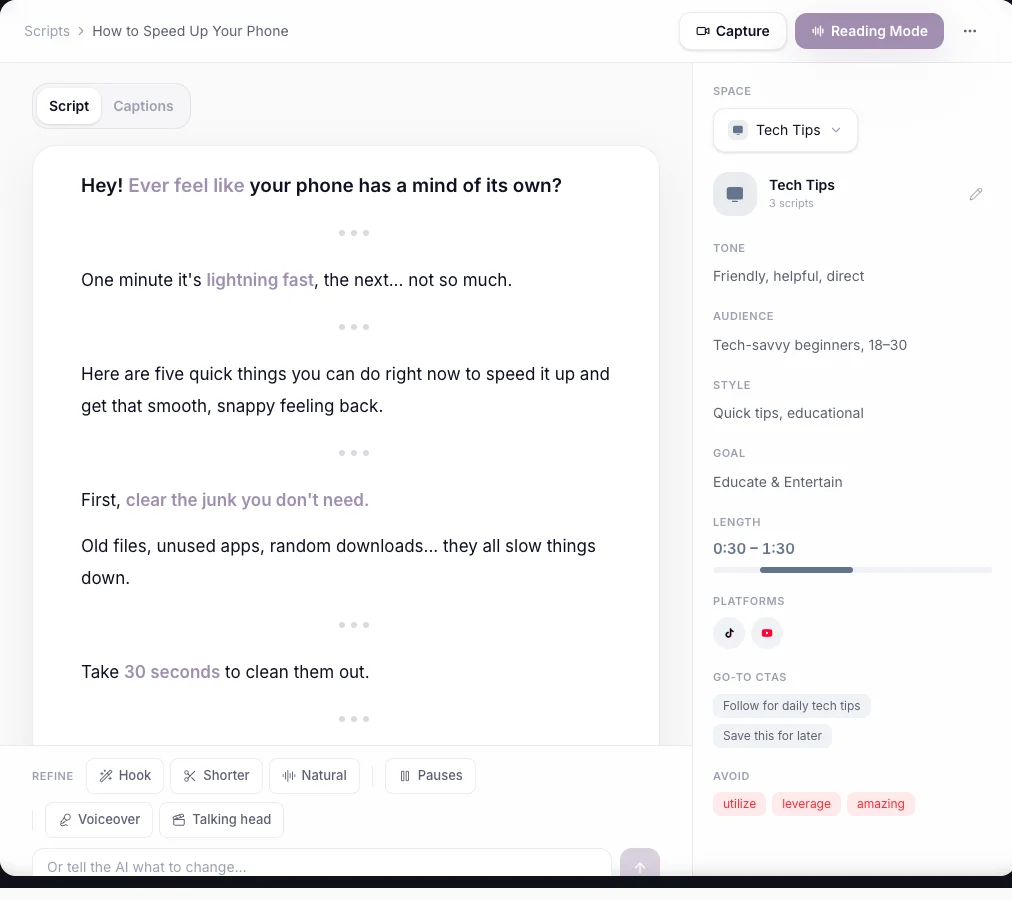Choose the Voiceover format

tap(99, 819)
